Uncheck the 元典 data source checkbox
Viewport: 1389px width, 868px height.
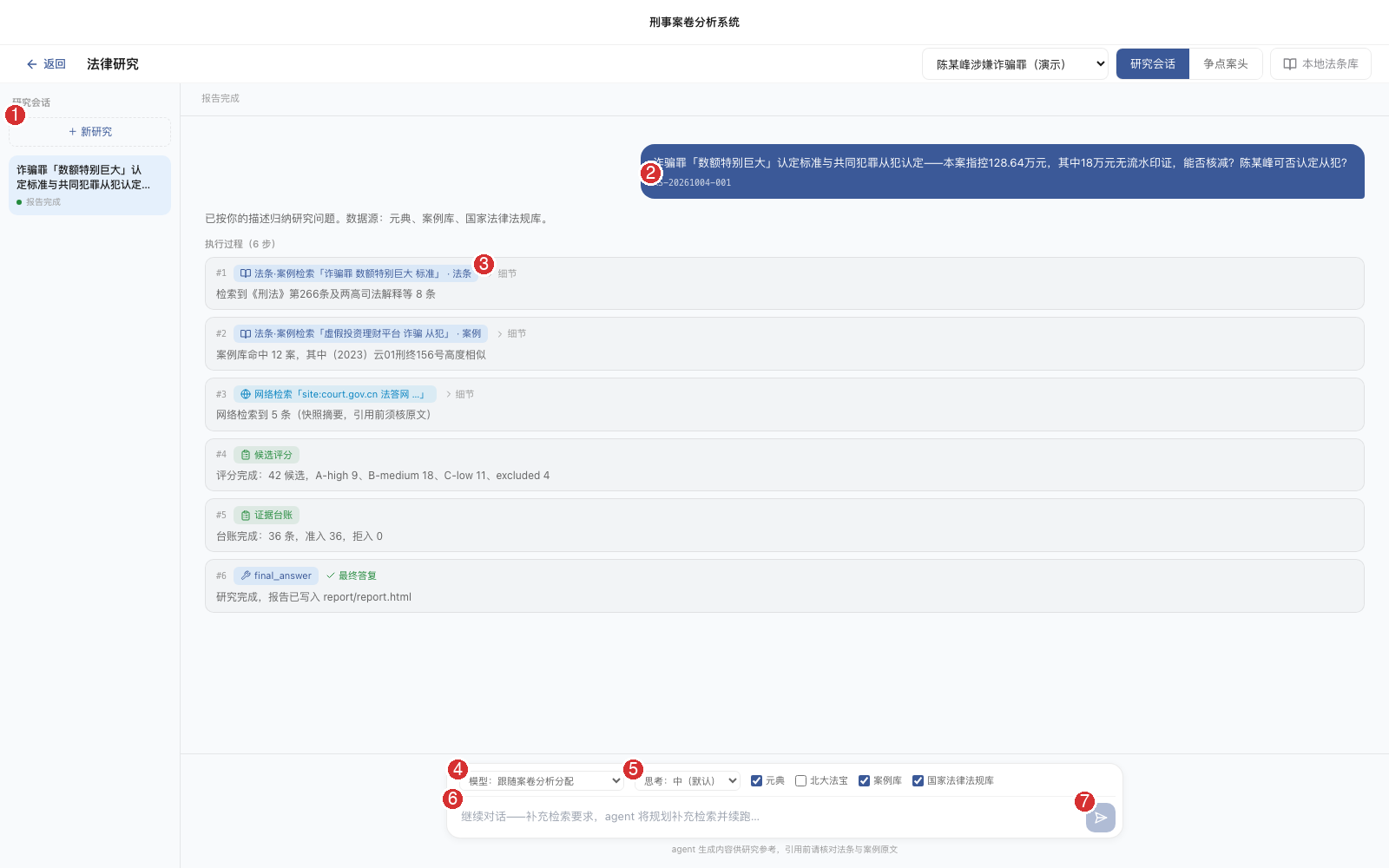[756, 781]
